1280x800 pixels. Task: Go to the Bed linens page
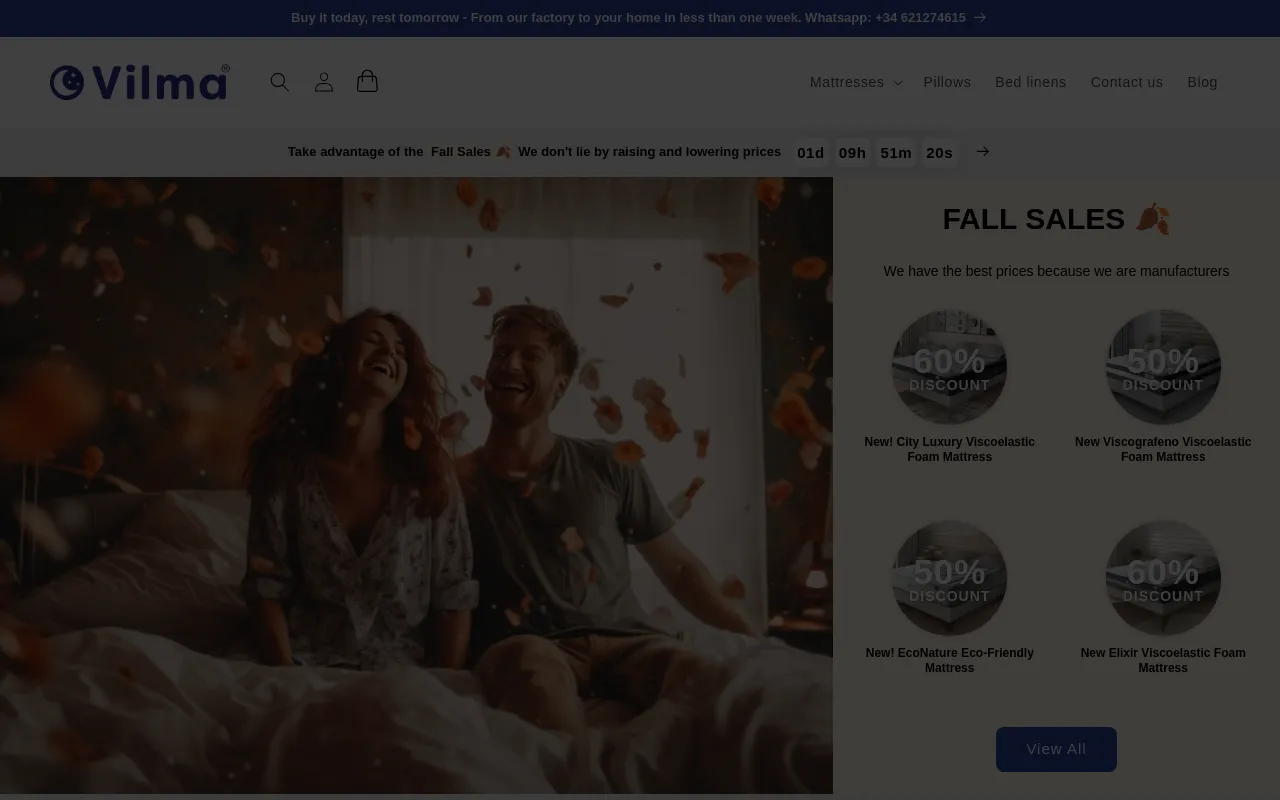pos(1030,82)
